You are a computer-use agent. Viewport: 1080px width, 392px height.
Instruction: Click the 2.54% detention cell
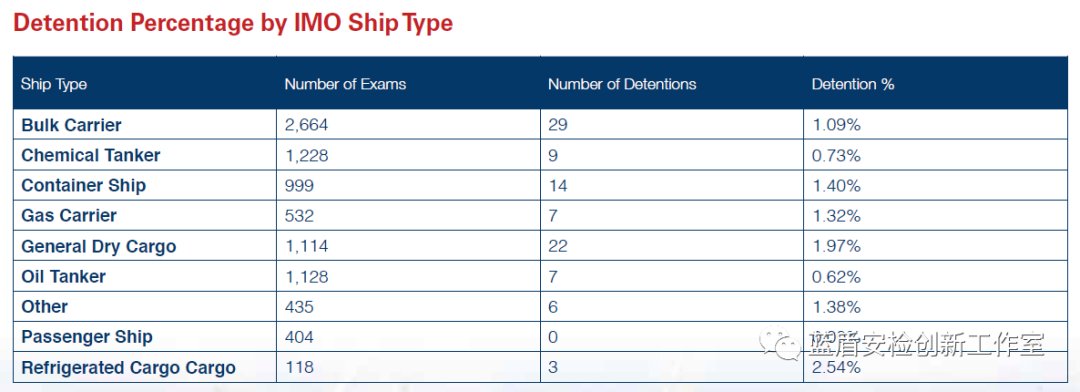(935, 368)
